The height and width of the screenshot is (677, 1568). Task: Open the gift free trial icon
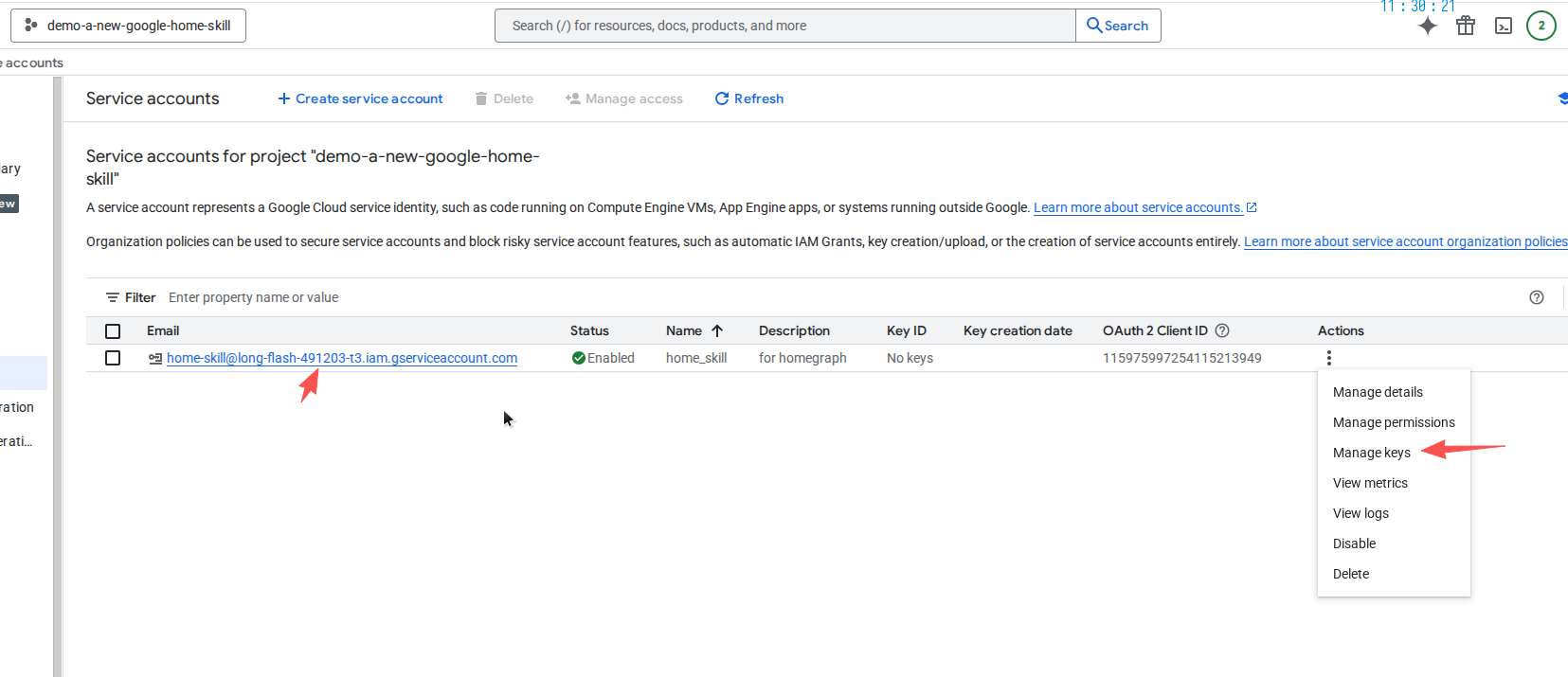[x=1466, y=26]
